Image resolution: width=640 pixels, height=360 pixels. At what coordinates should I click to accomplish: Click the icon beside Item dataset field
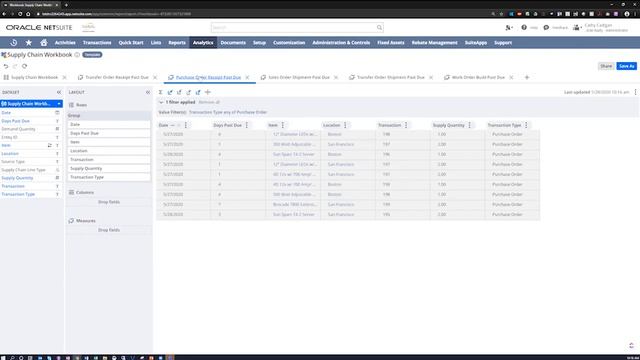[x=49, y=145]
